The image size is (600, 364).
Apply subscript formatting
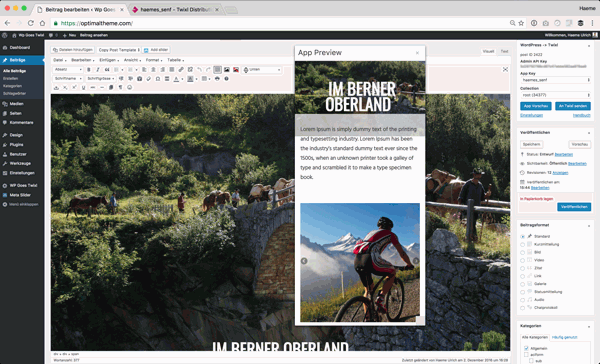(65, 88)
